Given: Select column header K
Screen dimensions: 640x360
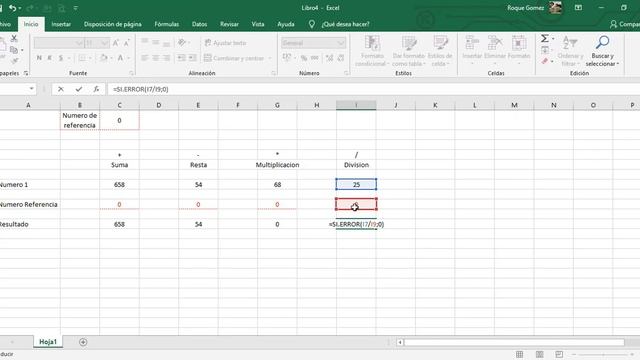Looking at the screenshot, I should coord(435,105).
